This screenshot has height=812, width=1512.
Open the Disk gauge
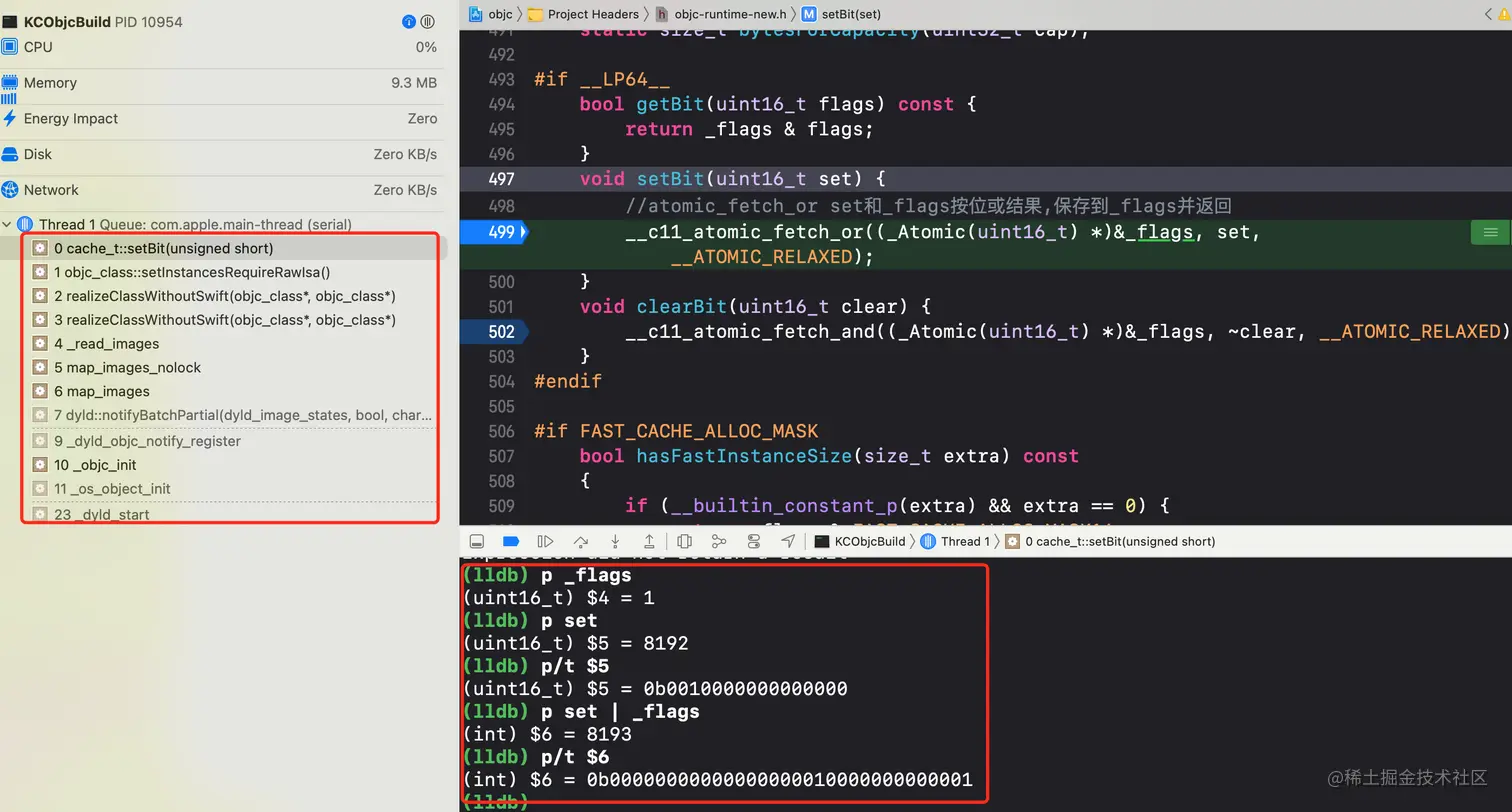pos(220,154)
